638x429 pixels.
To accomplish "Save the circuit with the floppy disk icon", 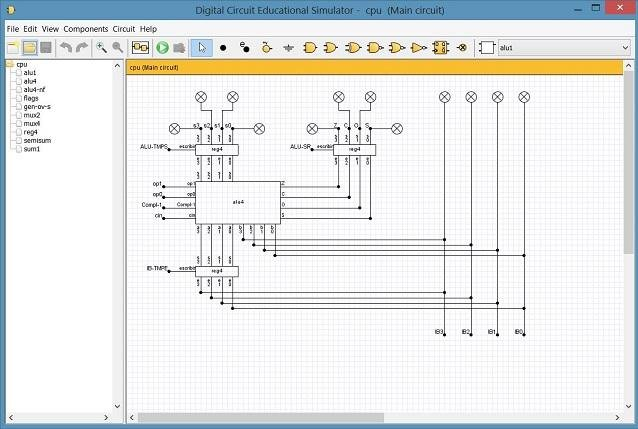I will tap(46, 47).
